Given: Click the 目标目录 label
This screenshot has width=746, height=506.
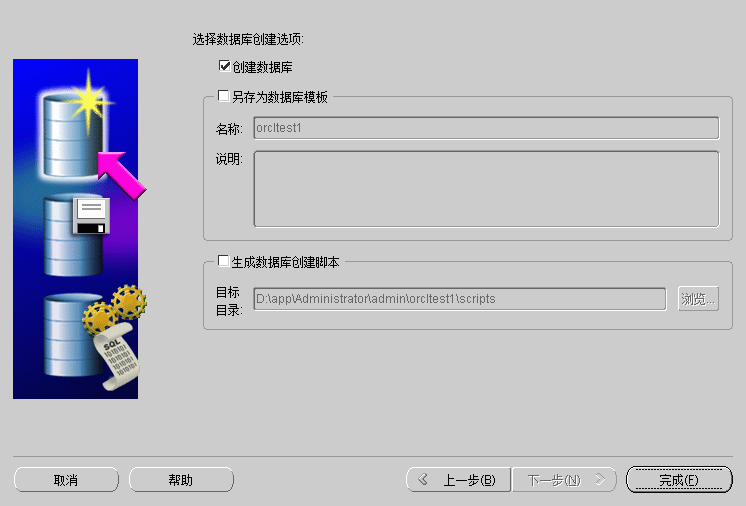Looking at the screenshot, I should (x=229, y=301).
